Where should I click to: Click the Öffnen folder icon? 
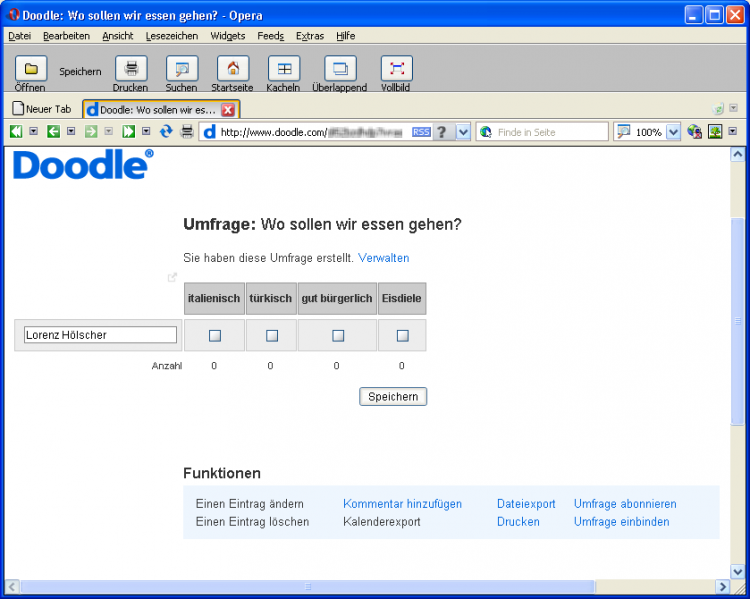31,68
